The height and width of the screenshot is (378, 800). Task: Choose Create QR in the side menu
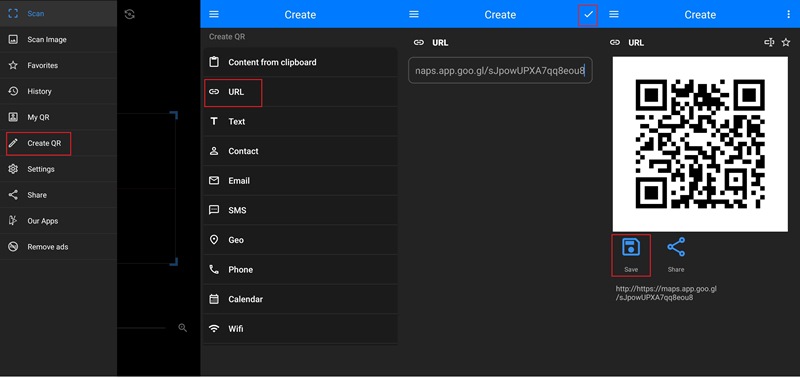(x=58, y=143)
